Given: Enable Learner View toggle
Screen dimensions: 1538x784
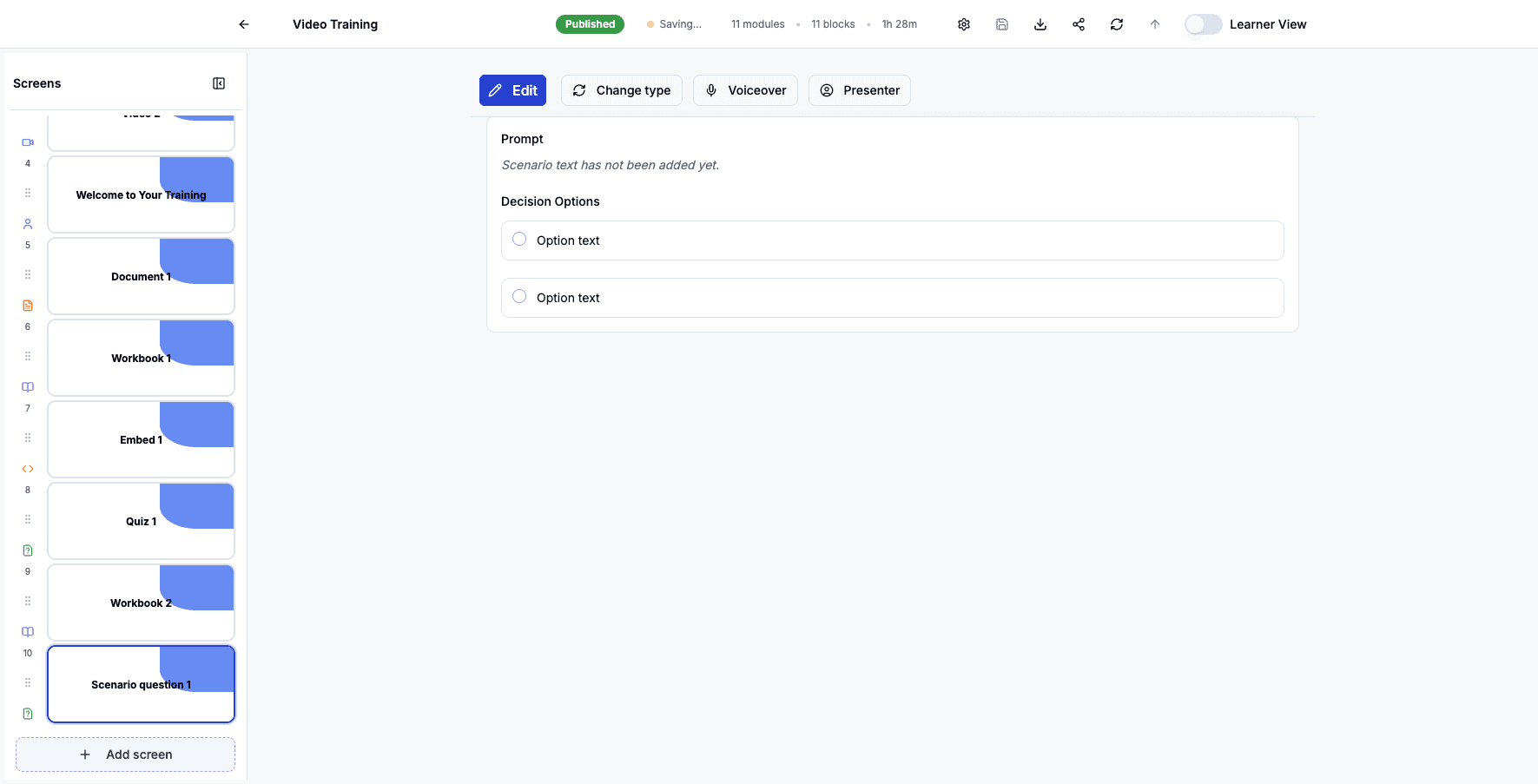Looking at the screenshot, I should click(1203, 24).
